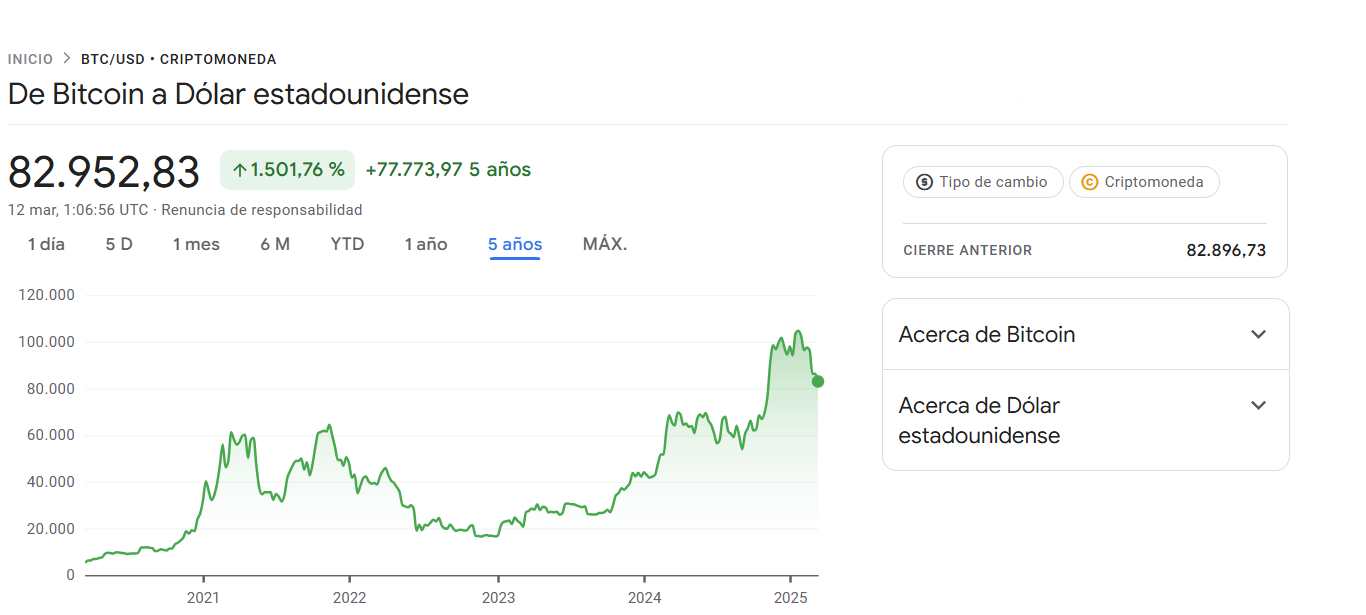Click the dollar icon on Tipo de cambio chip
The height and width of the screenshot is (615, 1366).
[923, 182]
